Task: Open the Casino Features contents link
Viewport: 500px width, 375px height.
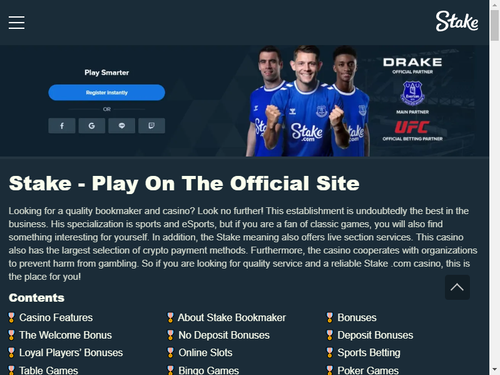Action: 56,318
